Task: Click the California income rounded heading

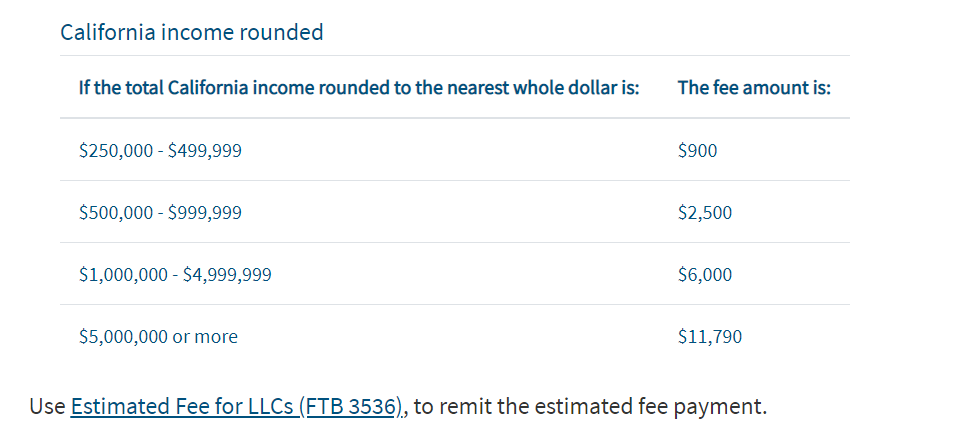Action: [191, 32]
